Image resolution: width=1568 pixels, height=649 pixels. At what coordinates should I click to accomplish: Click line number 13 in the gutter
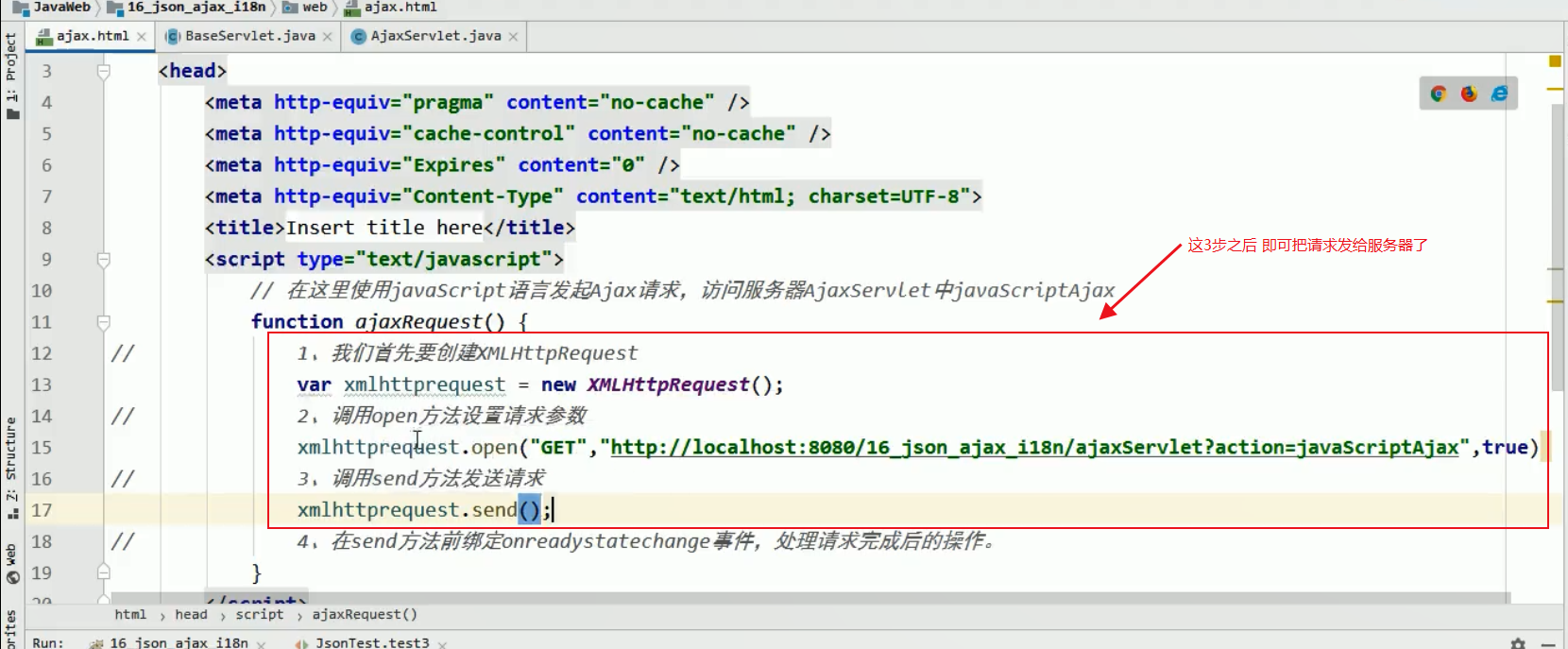click(x=42, y=384)
